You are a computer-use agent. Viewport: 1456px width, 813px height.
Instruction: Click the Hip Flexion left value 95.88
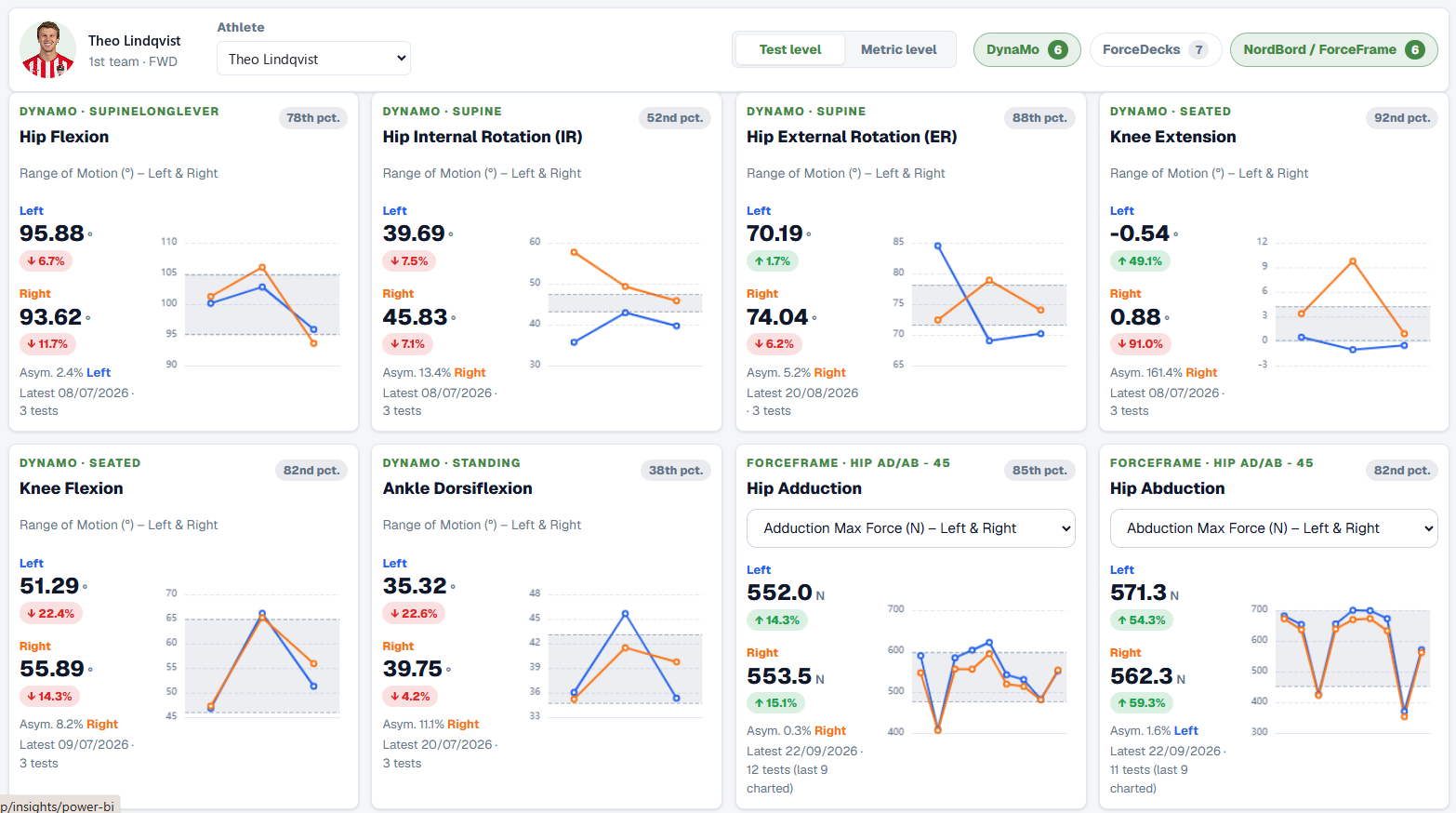52,233
